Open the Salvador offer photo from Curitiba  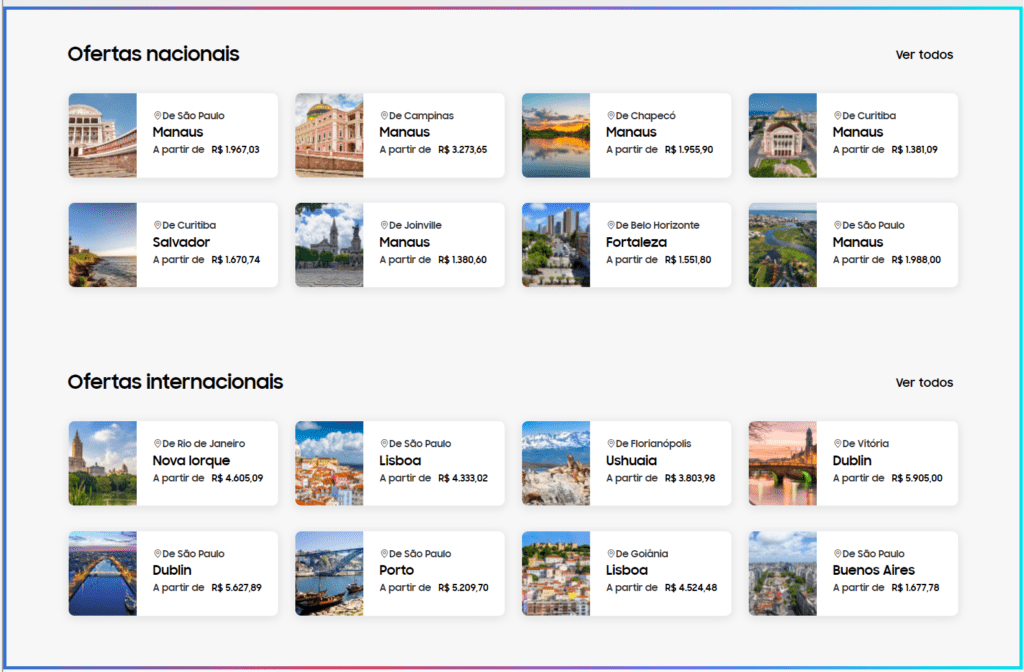pyautogui.click(x=103, y=245)
